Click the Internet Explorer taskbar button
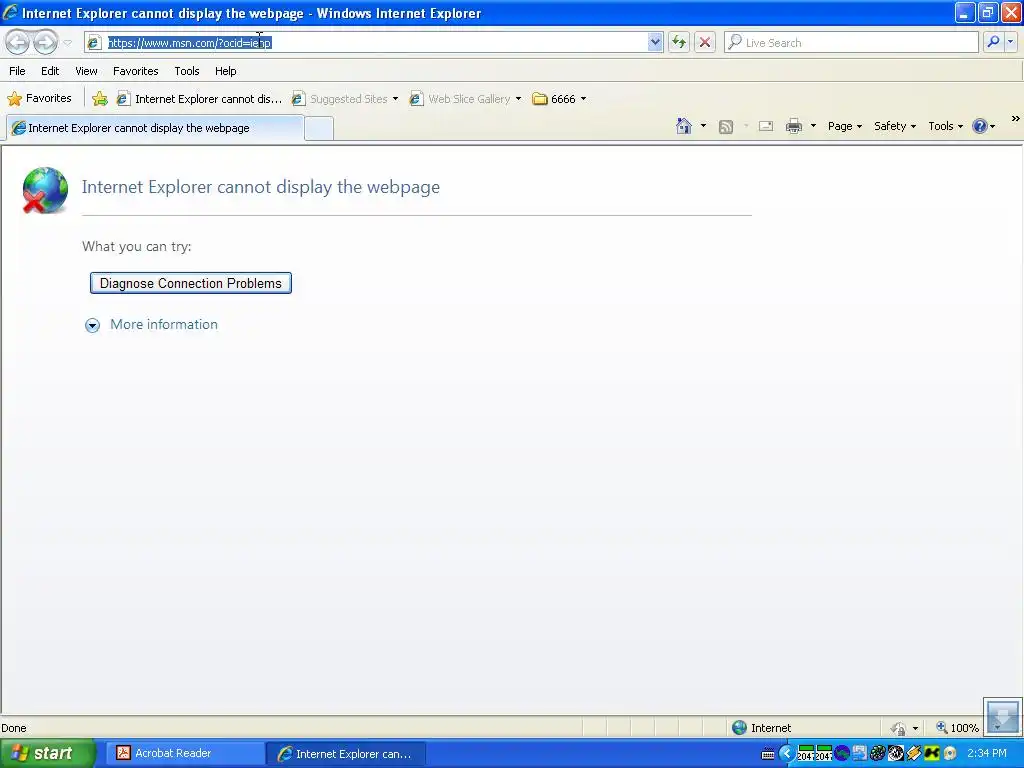The width and height of the screenshot is (1024, 768). point(346,754)
